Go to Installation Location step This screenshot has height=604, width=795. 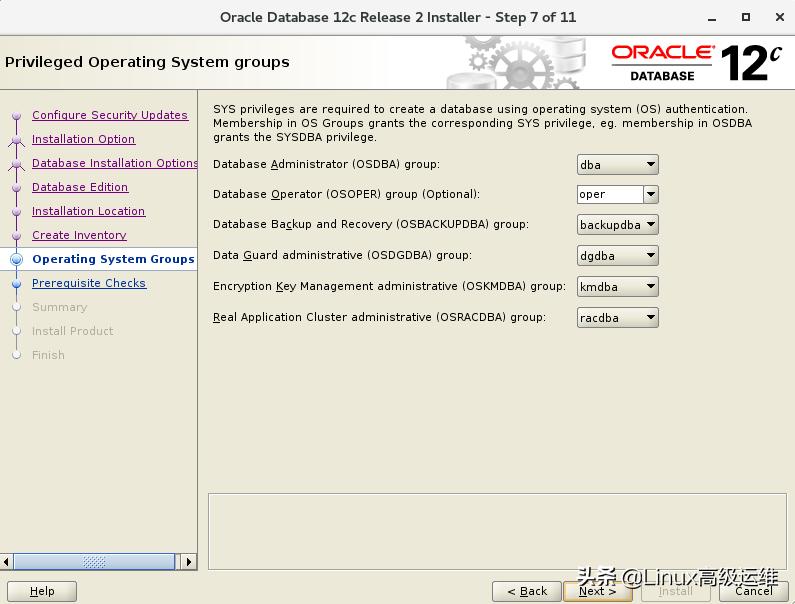pyautogui.click(x=89, y=211)
